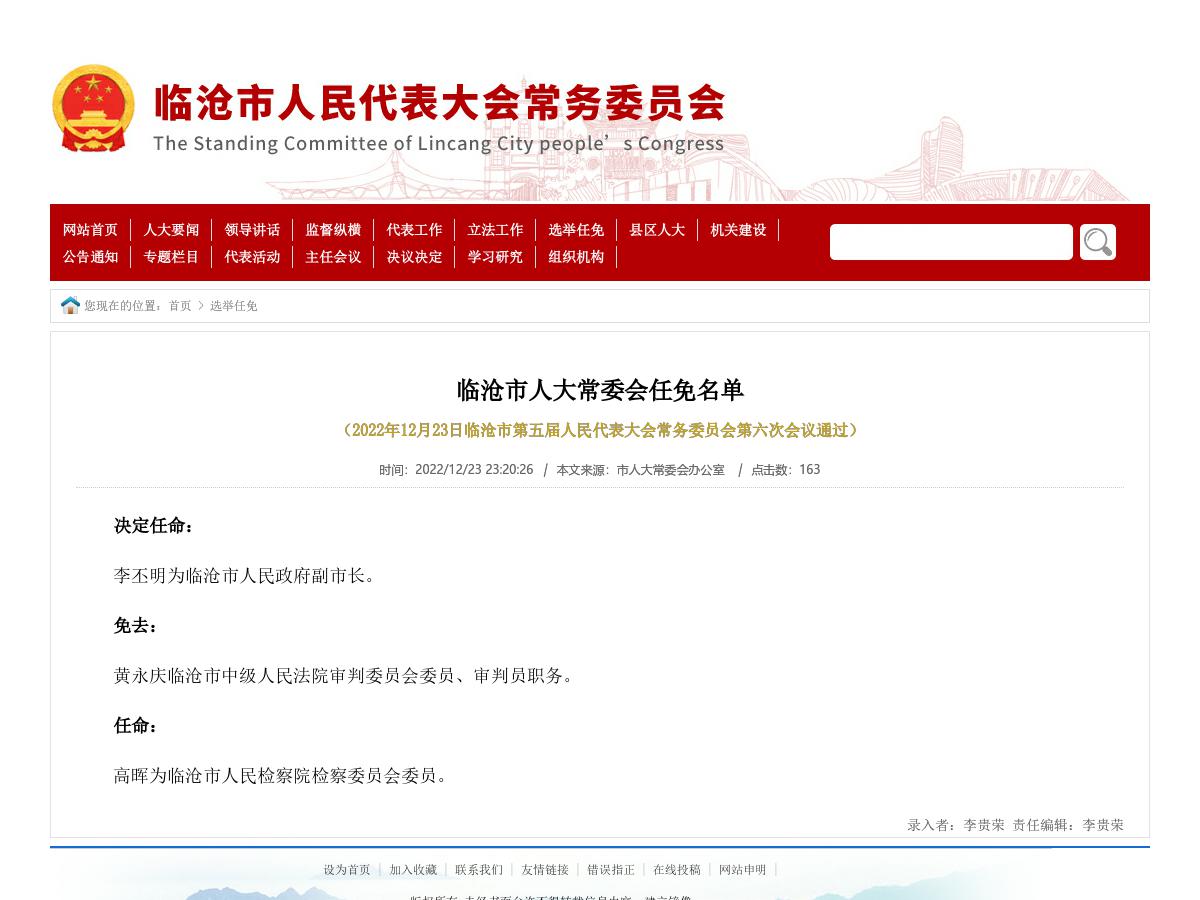Open 人大要闻 menu item
Image resolution: width=1200 pixels, height=900 pixels.
[171, 230]
